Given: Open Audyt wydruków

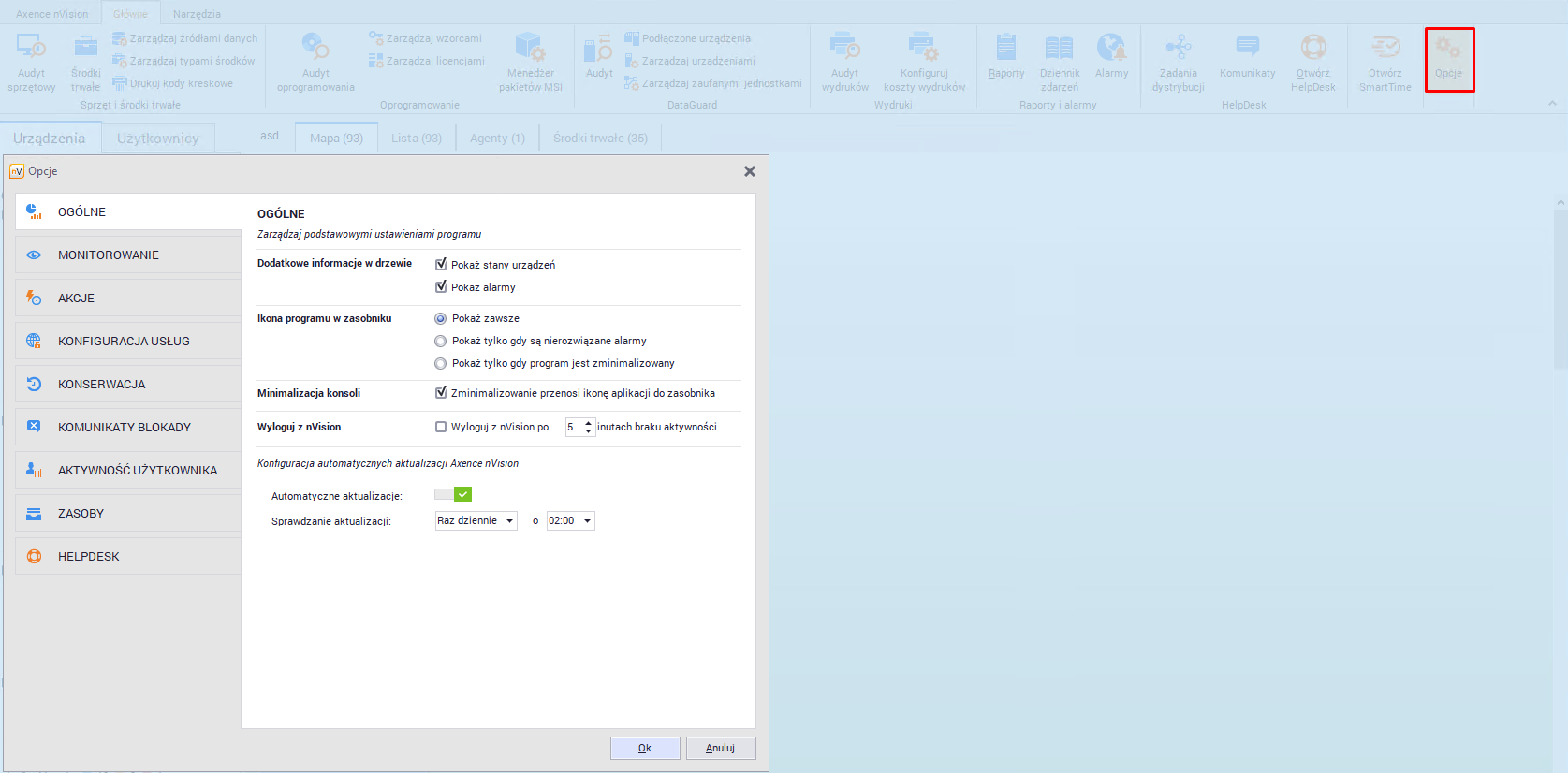Looking at the screenshot, I should [x=845, y=63].
